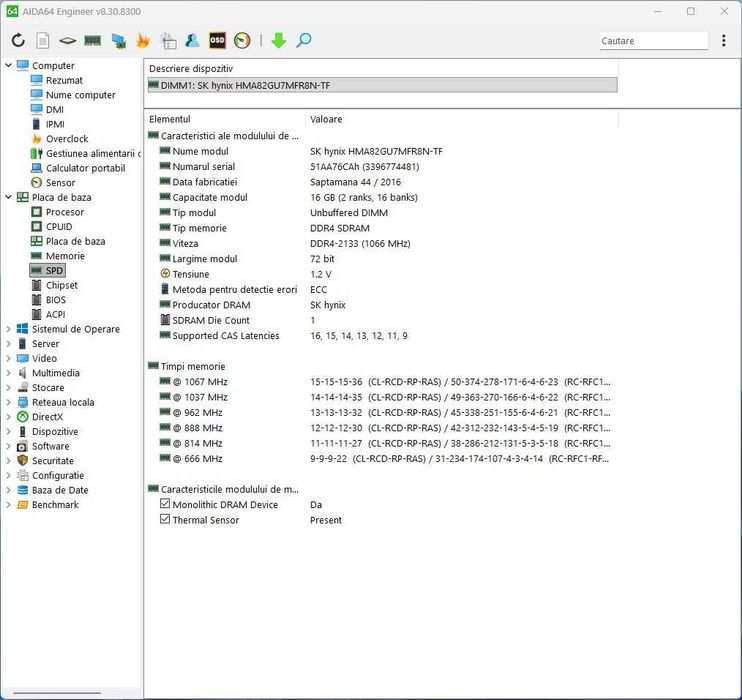
Task: Select the Supported CAS Latencies row
Action: point(382,336)
